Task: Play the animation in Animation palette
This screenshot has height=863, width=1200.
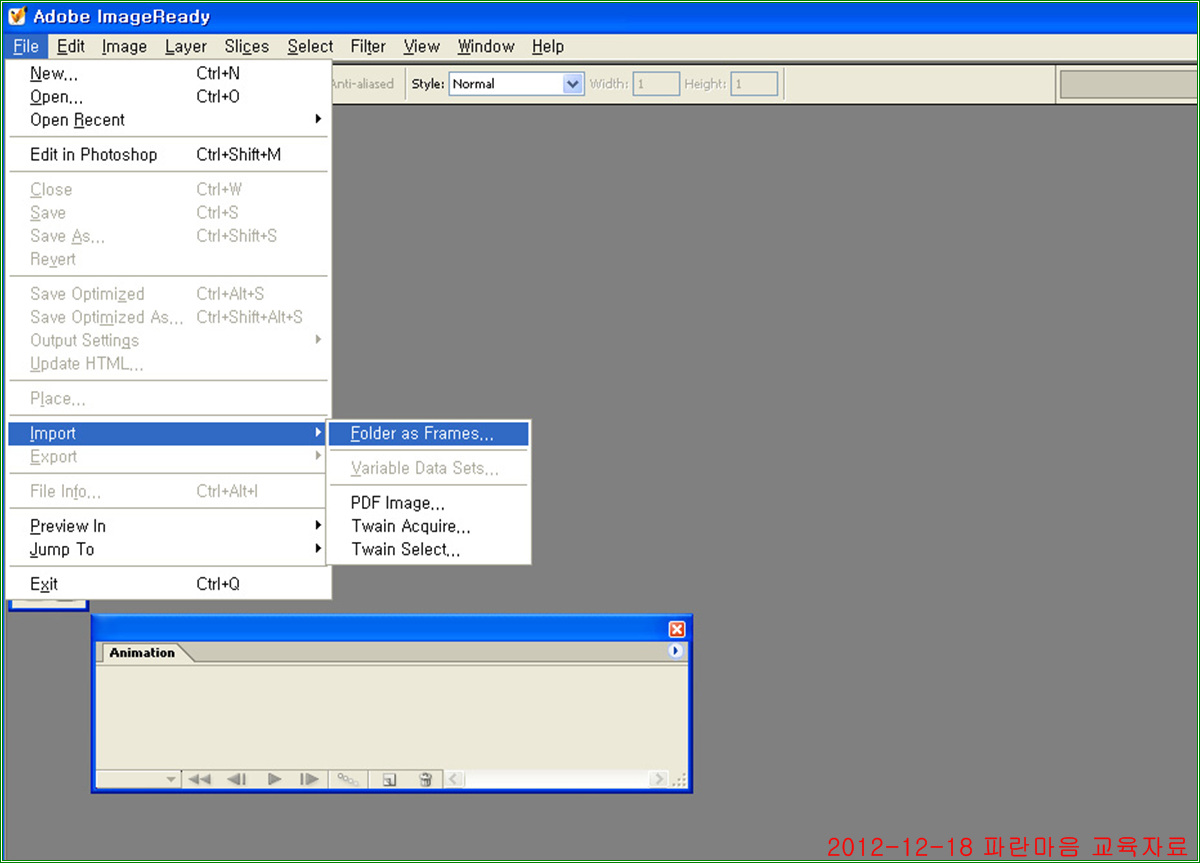Action: click(274, 779)
